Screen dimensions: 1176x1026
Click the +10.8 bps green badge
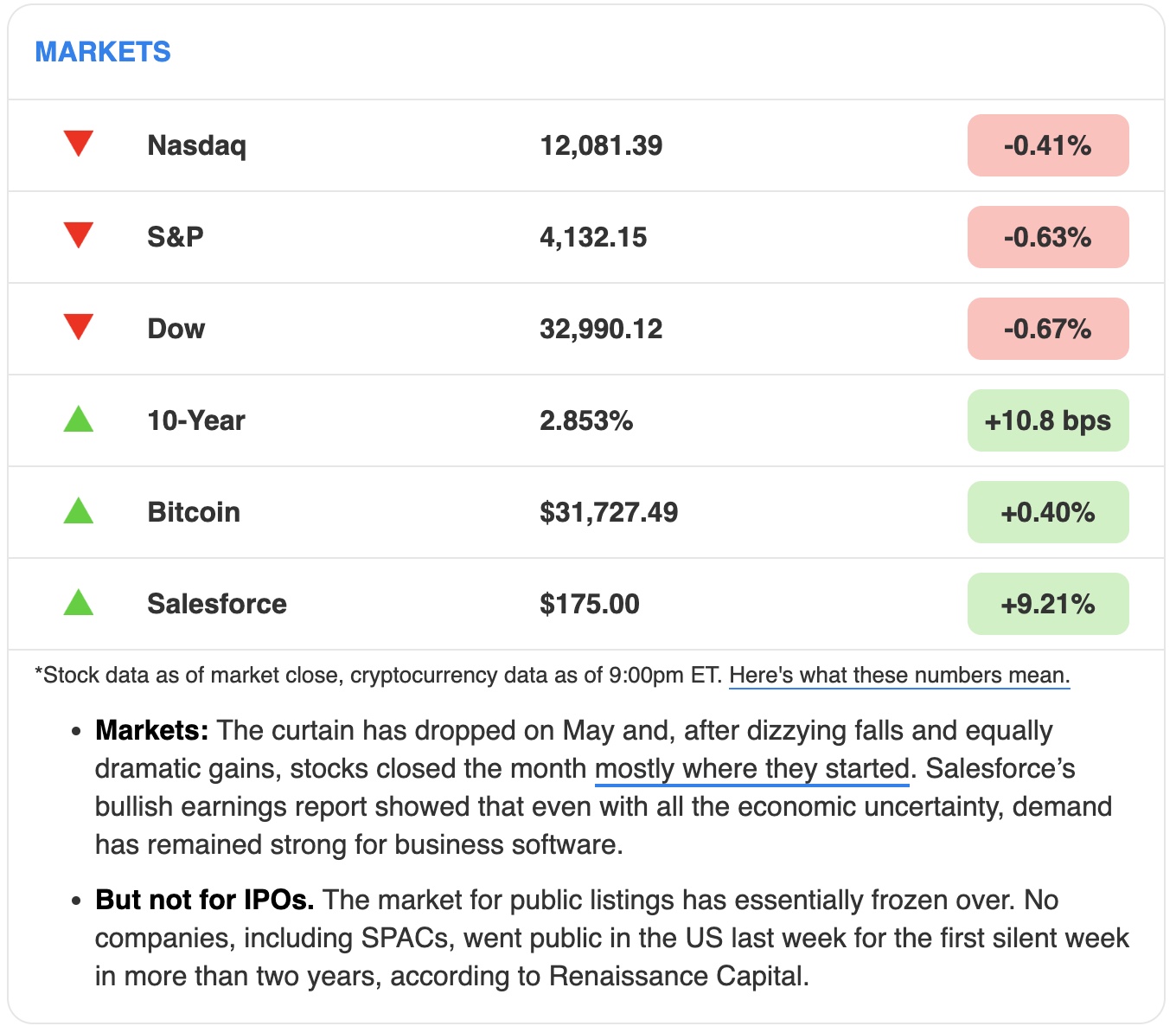pos(1048,420)
